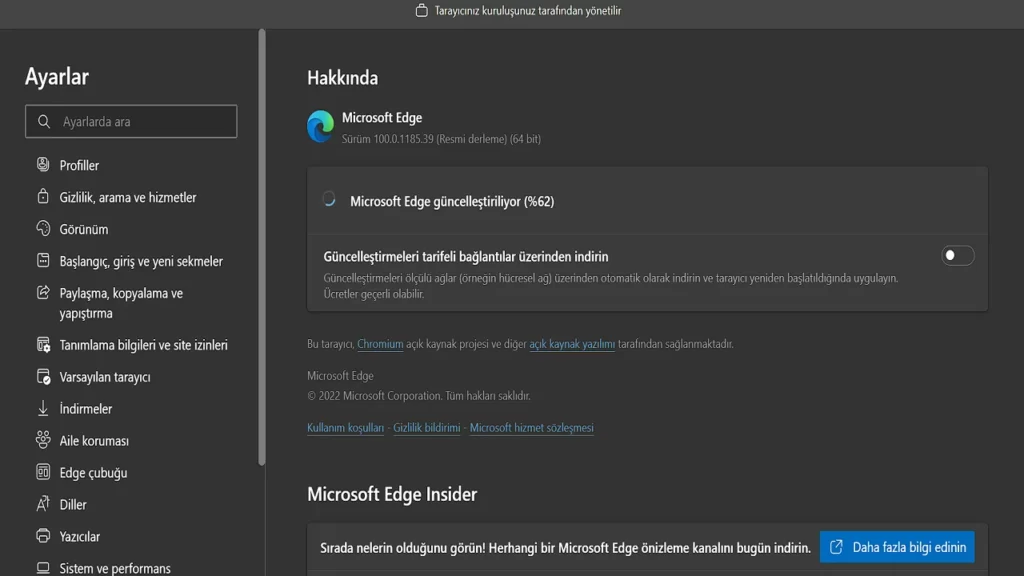This screenshot has height=576, width=1024.
Task: Go to Sistem ve performans settings
Action: click(115, 568)
